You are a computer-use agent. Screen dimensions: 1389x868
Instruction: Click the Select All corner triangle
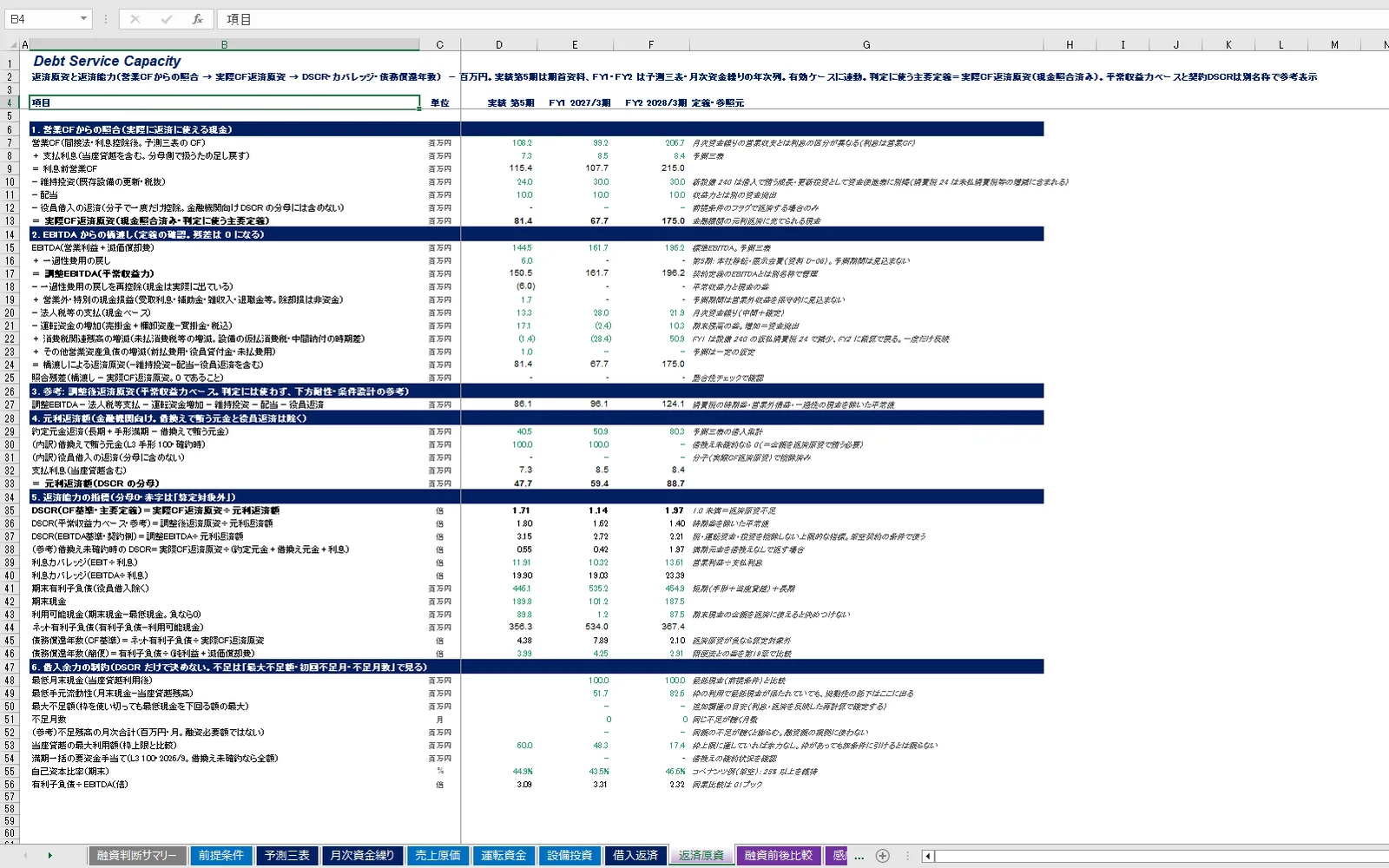(14, 44)
